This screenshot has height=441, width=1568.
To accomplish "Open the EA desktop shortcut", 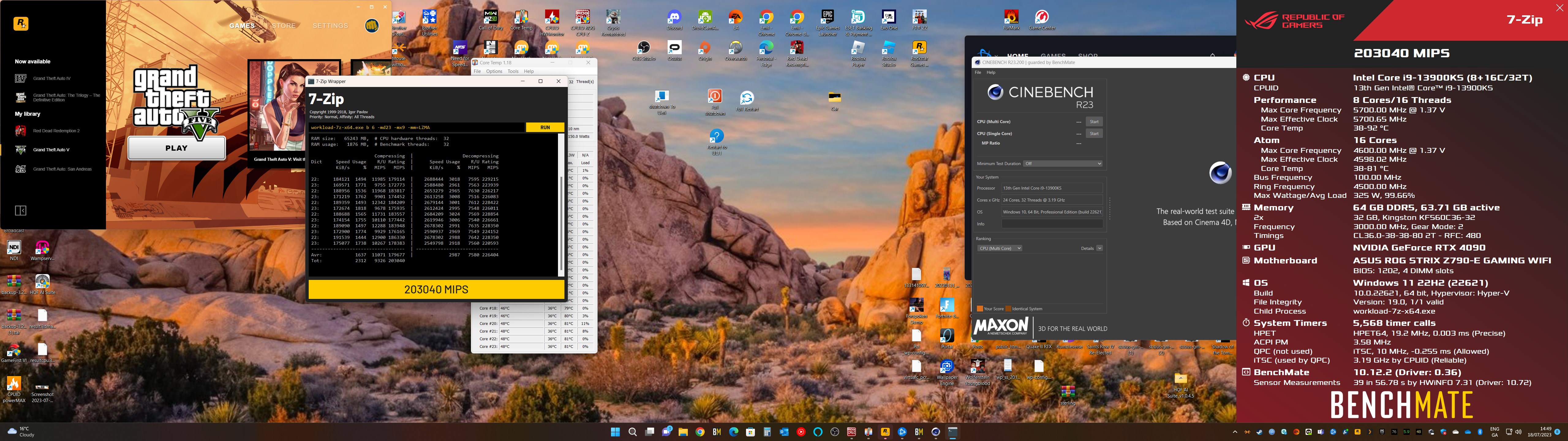I will tap(735, 21).
